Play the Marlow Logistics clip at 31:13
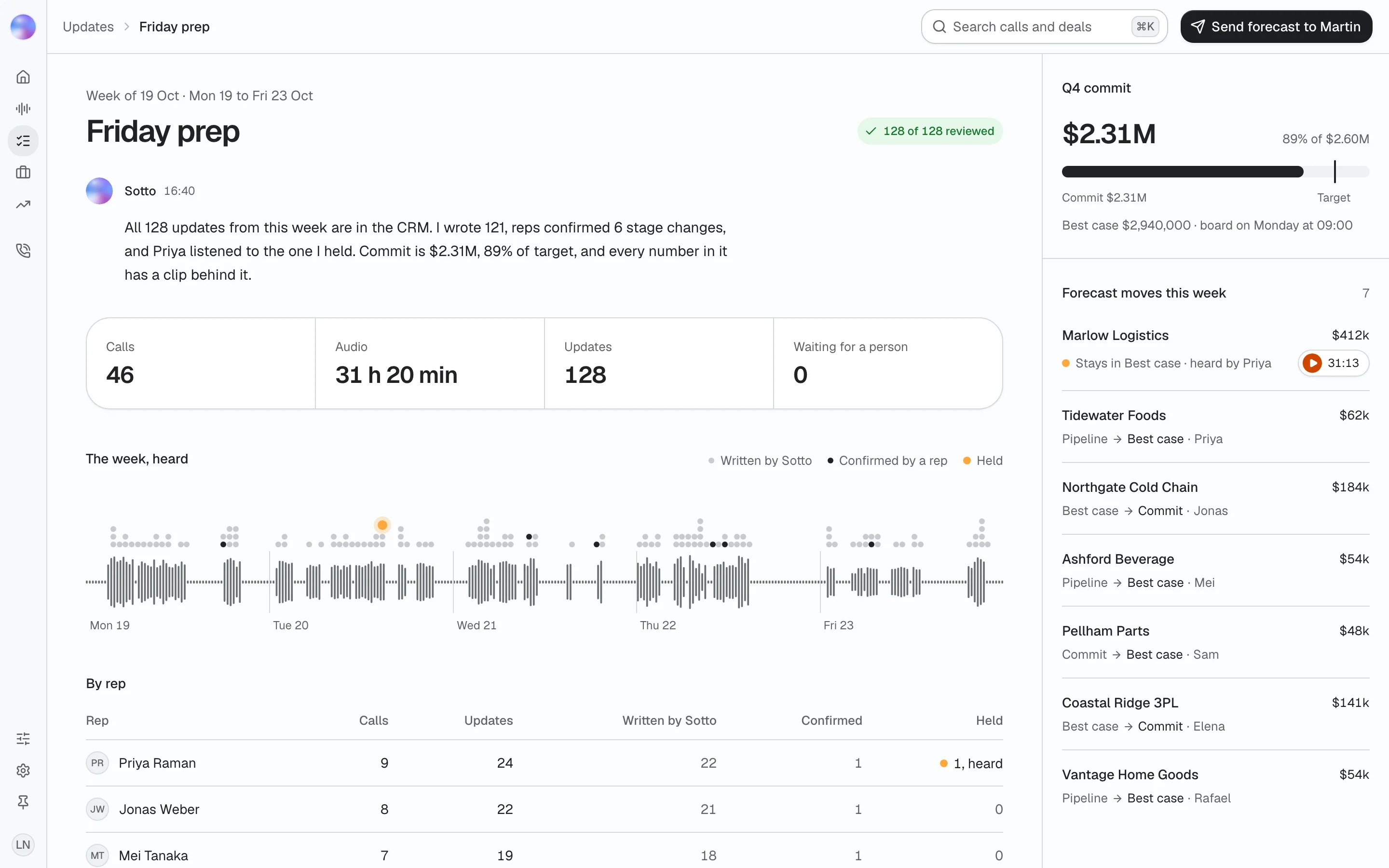Screen dimensions: 1389x868 coord(1333,363)
